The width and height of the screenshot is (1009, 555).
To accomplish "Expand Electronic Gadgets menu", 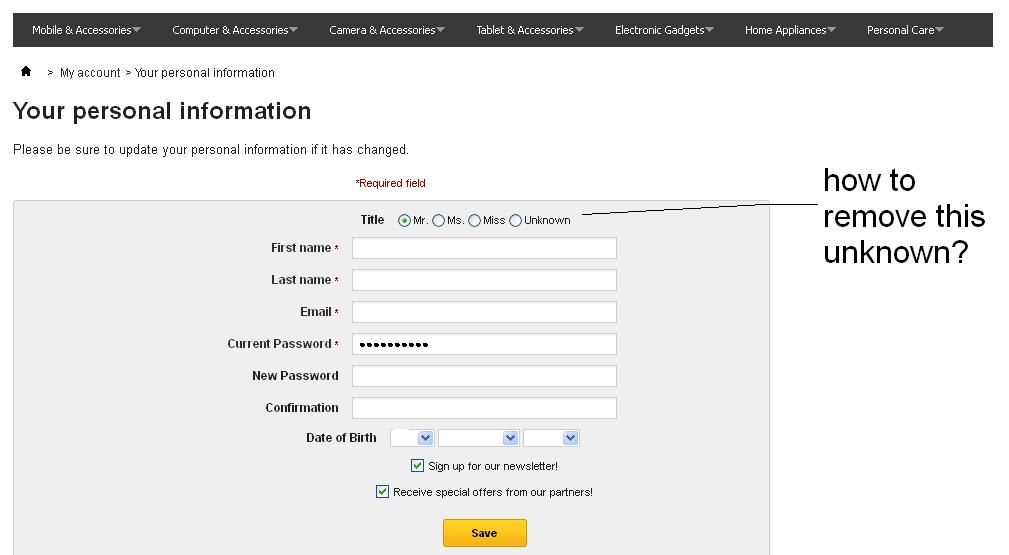I will coord(664,30).
